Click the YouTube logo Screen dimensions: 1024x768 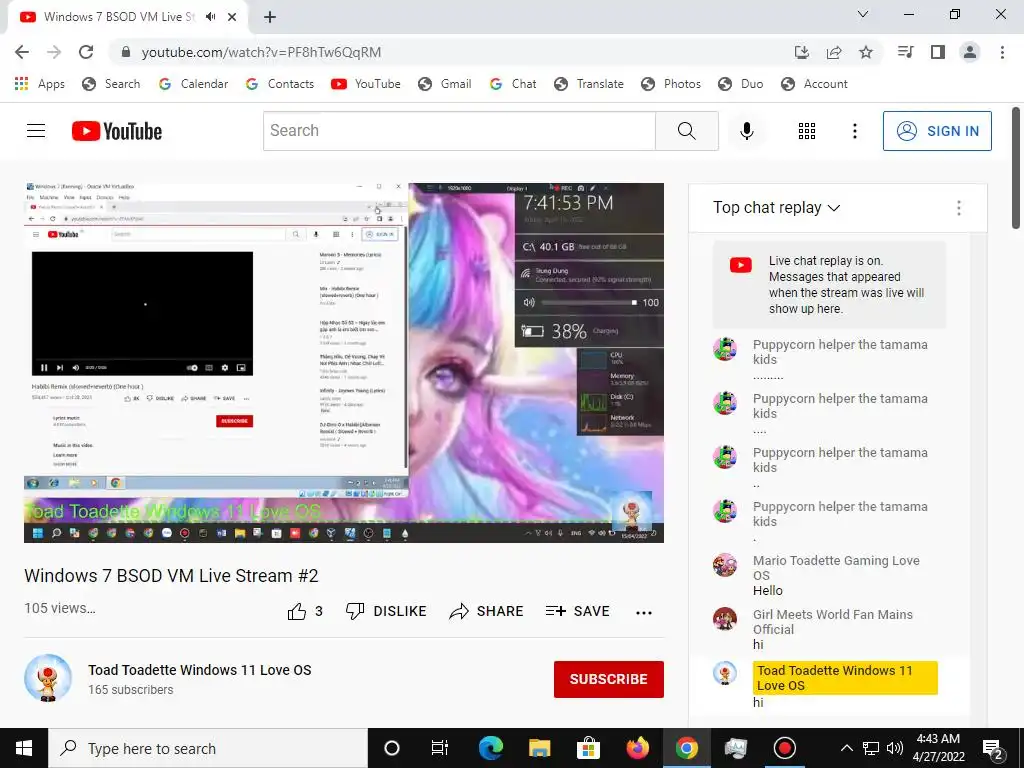[x=117, y=131]
